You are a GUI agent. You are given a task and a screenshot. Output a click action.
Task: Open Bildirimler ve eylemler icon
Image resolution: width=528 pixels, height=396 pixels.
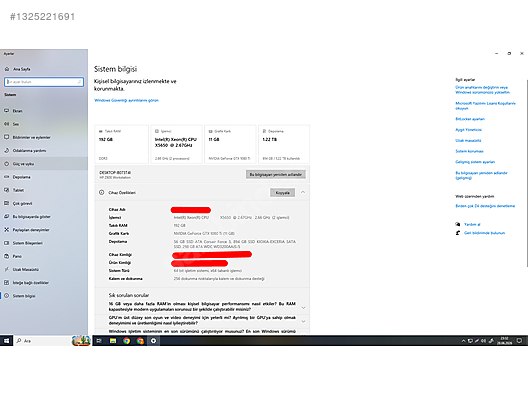(7, 137)
